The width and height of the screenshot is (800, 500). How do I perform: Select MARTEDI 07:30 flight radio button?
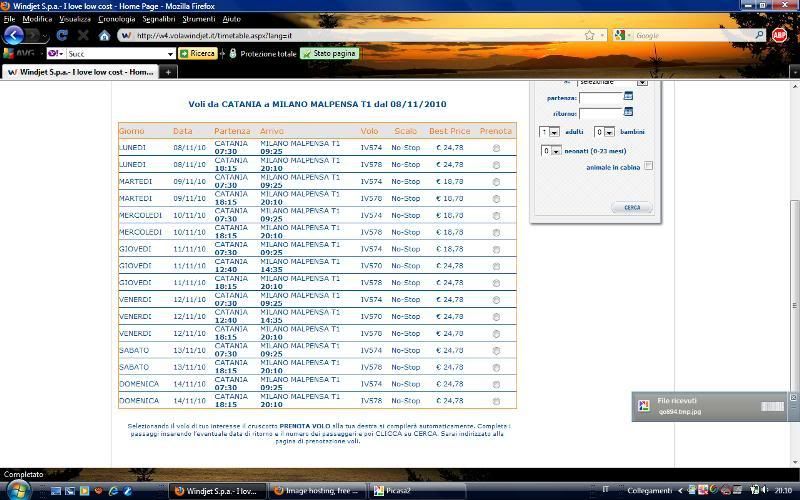point(496,182)
